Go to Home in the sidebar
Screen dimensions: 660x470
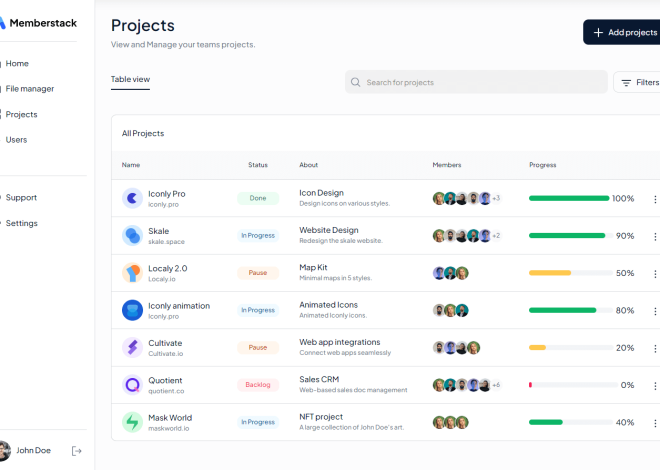(x=17, y=64)
